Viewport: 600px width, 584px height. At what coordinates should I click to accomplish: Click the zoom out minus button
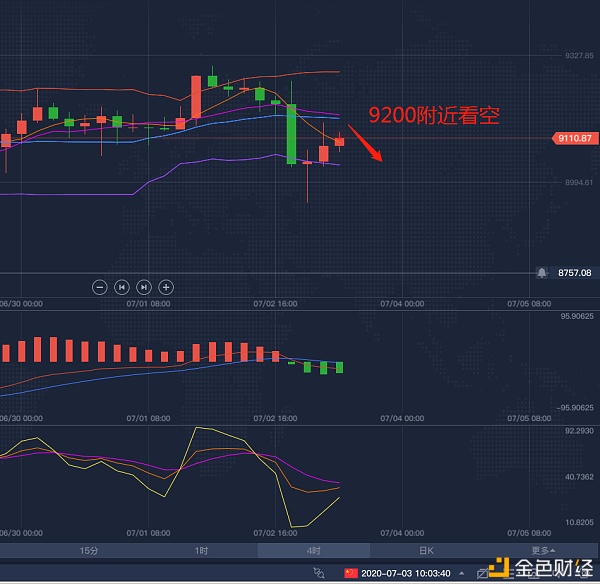(99, 286)
